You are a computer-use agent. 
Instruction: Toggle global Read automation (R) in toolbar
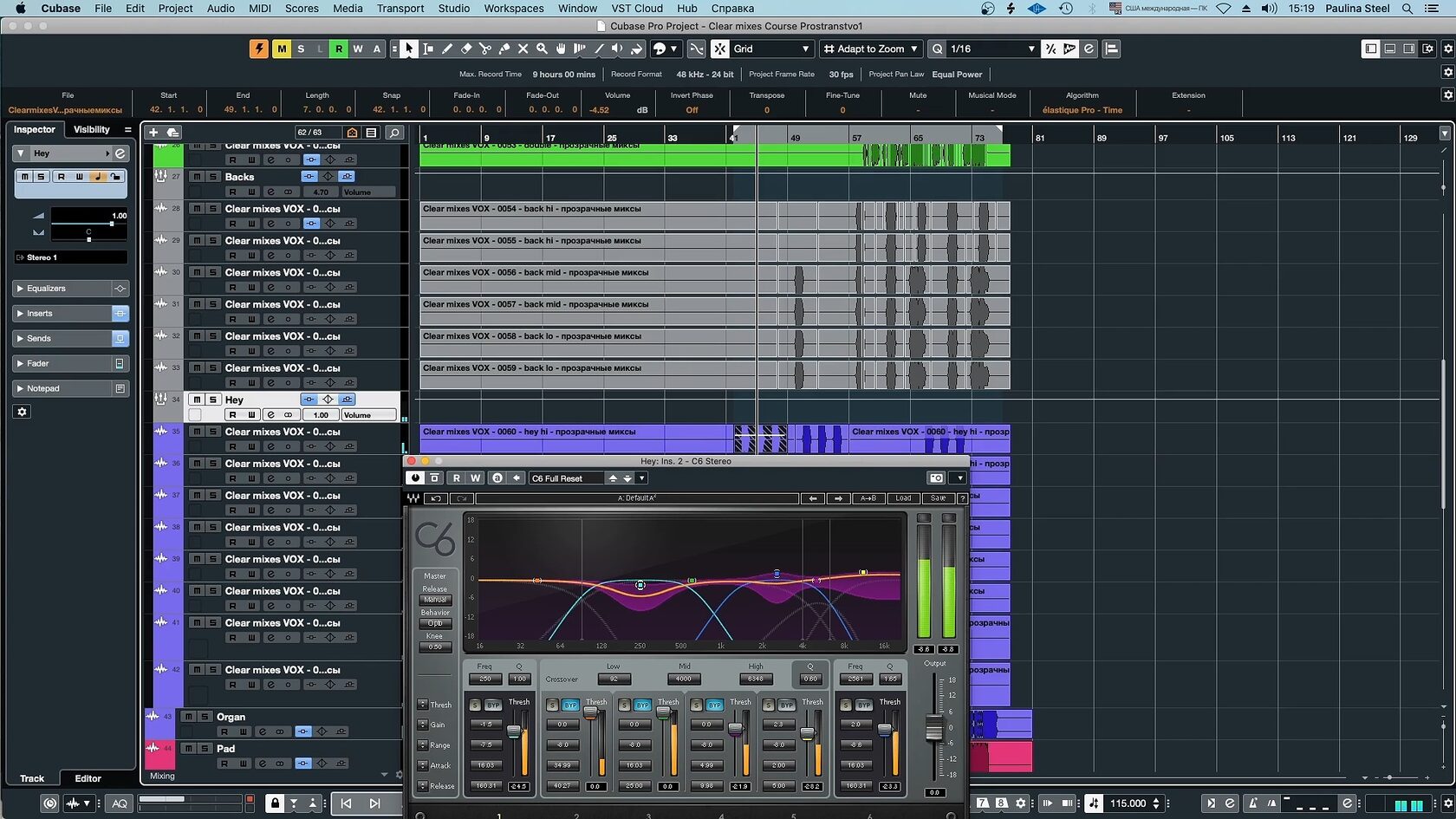[339, 49]
